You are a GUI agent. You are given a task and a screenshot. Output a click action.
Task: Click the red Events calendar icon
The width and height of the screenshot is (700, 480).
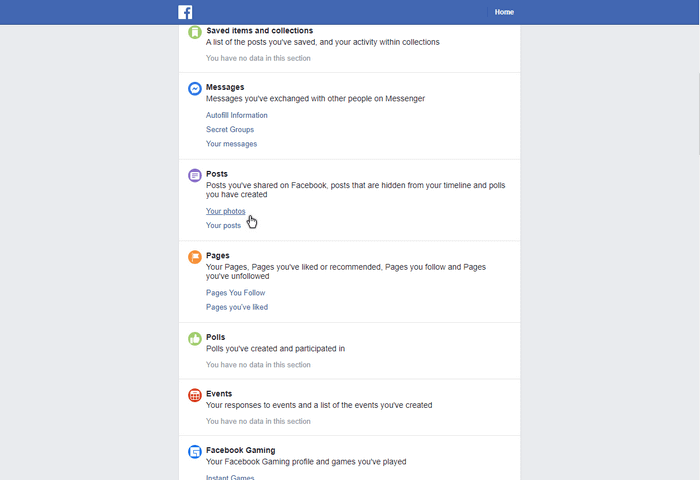tap(195, 395)
